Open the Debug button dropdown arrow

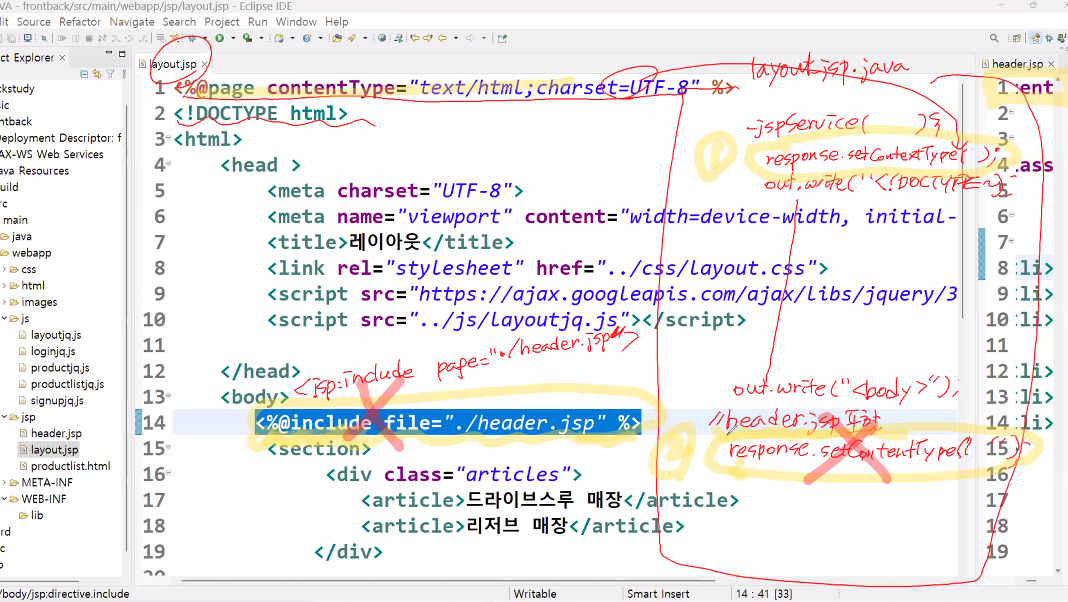[x=204, y=38]
